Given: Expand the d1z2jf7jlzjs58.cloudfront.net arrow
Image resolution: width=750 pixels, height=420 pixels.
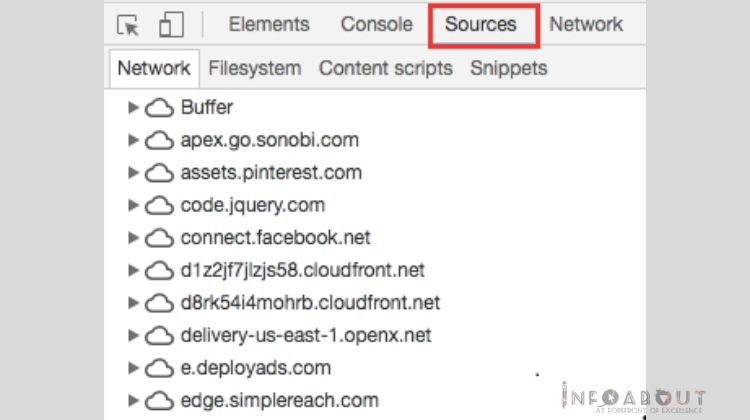Looking at the screenshot, I should click(x=134, y=270).
